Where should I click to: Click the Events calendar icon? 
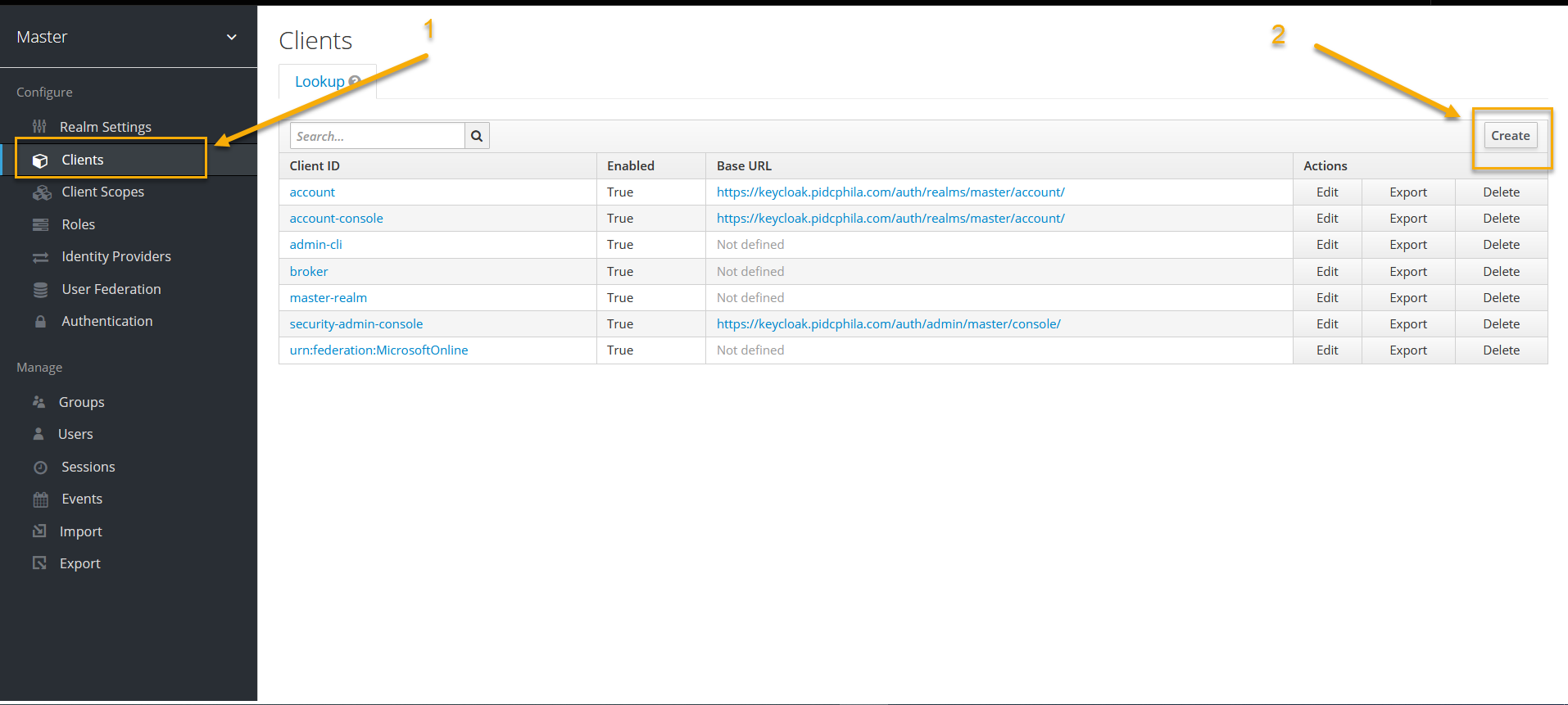point(40,499)
